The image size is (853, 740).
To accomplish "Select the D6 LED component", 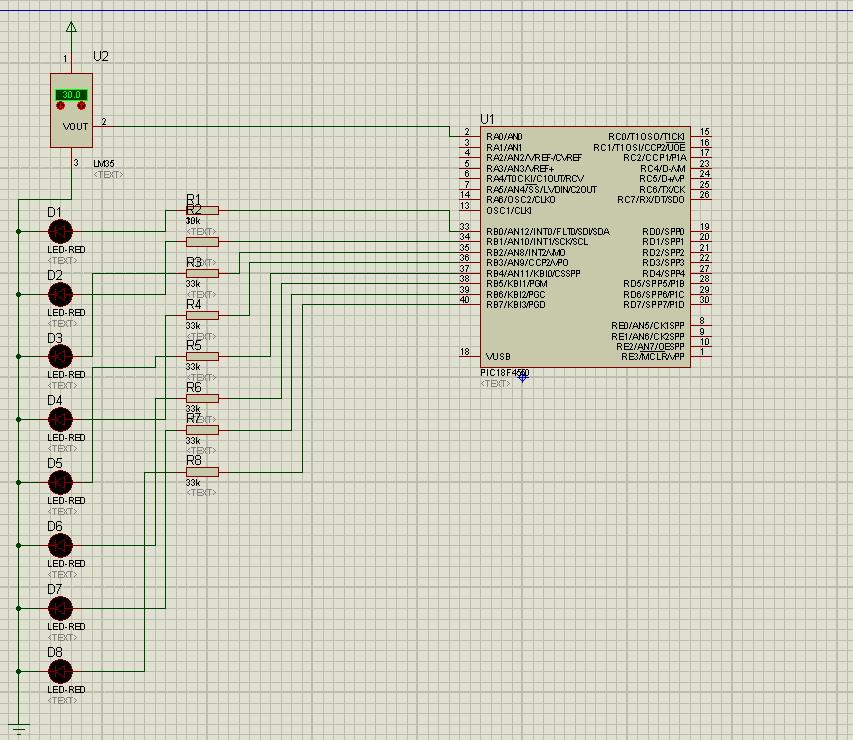I will (61, 545).
